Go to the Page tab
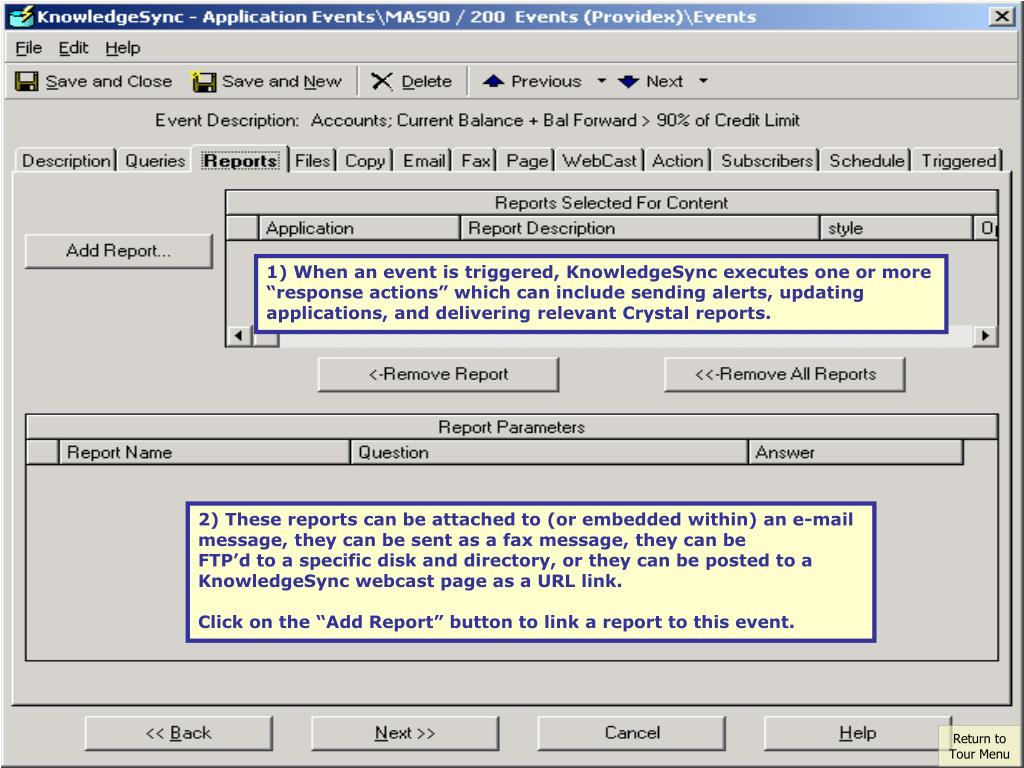This screenshot has height=768, width=1024. [x=527, y=161]
